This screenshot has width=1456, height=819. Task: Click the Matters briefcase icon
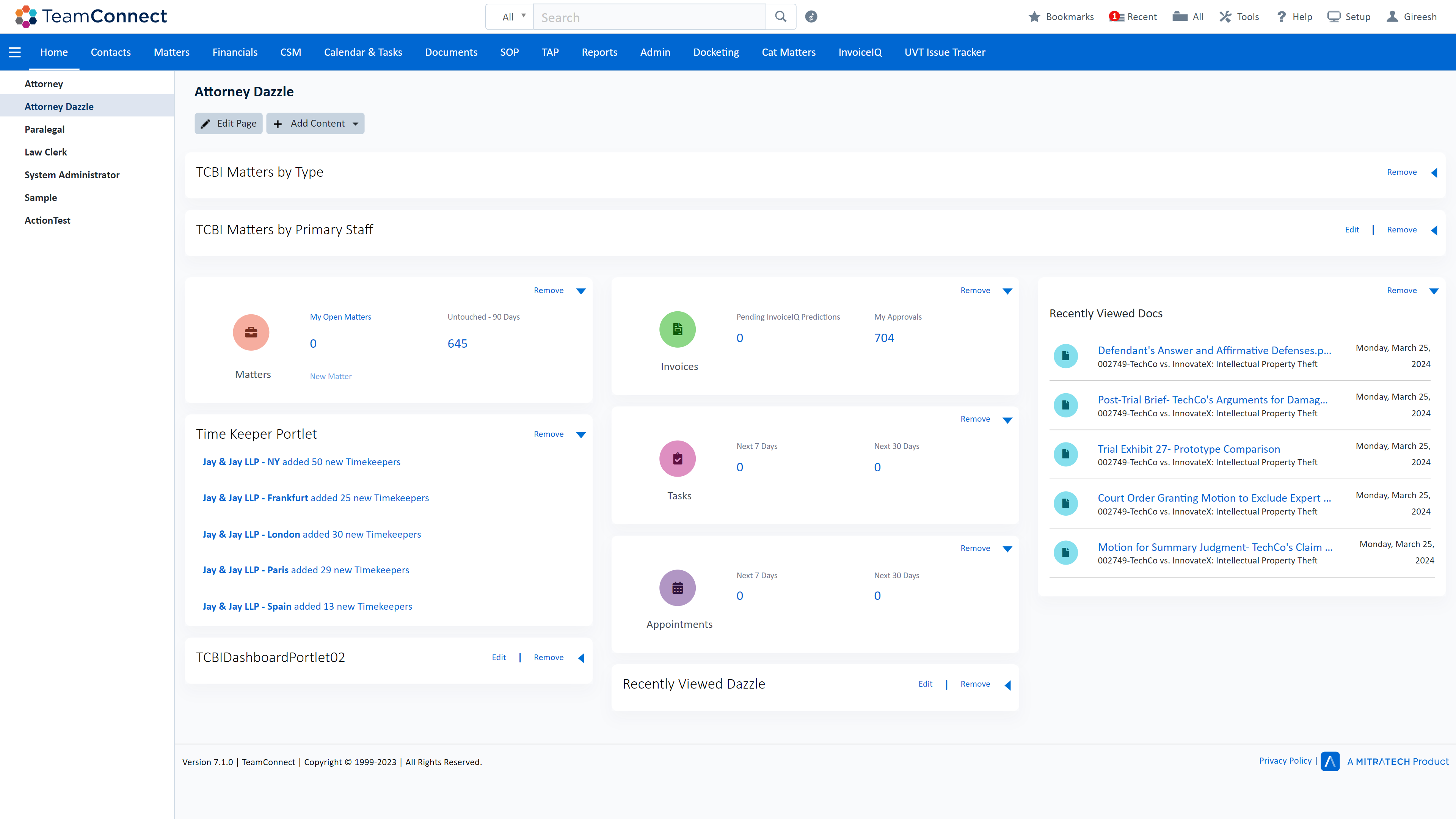point(251,333)
